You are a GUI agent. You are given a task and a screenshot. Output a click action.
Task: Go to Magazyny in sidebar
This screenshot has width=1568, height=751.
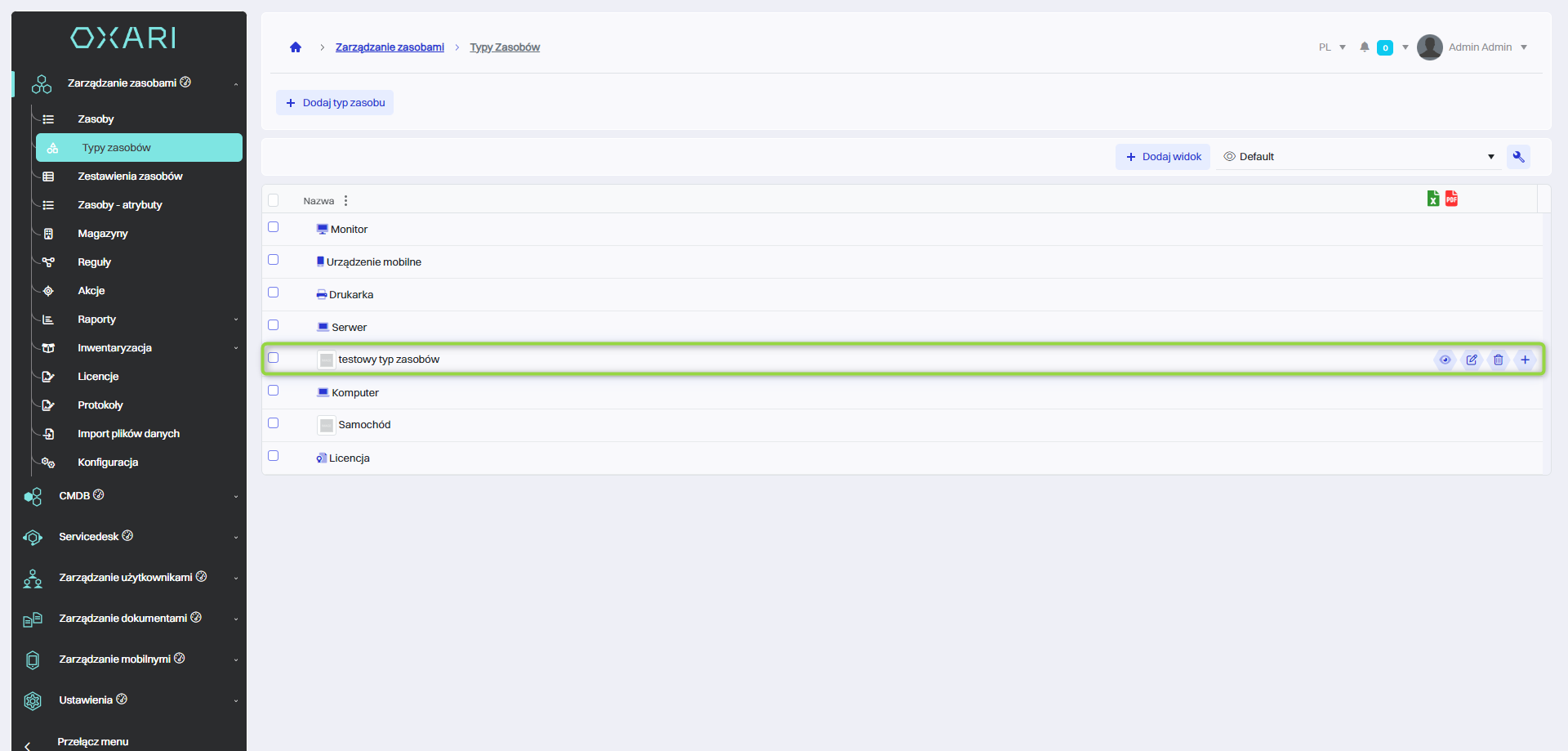(x=103, y=234)
